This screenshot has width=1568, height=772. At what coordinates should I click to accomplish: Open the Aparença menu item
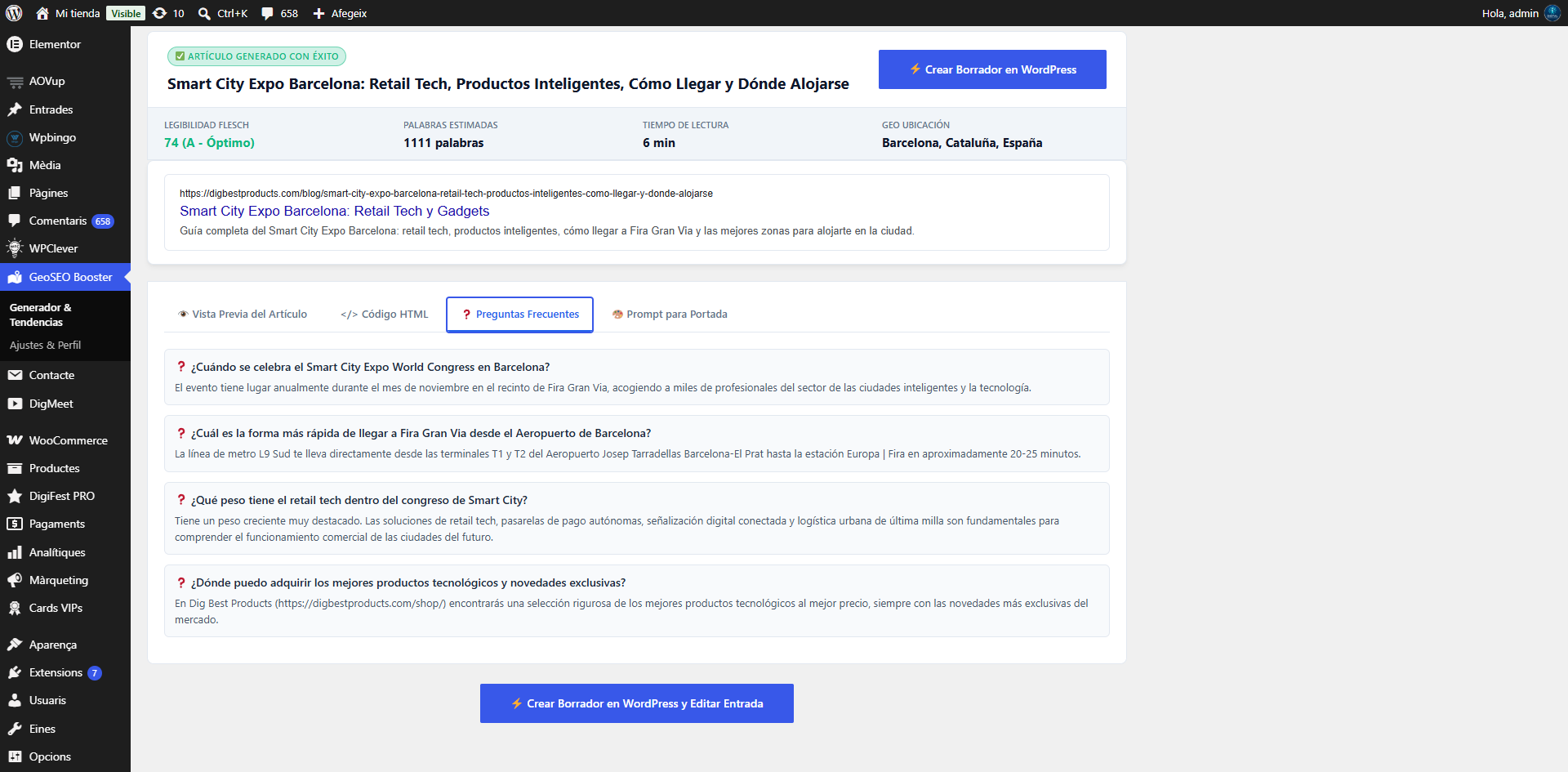65,645
